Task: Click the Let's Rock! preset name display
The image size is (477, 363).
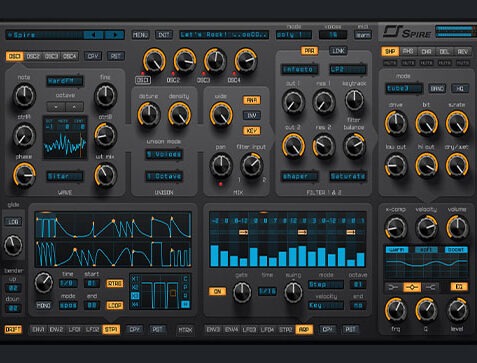Action: (224, 35)
